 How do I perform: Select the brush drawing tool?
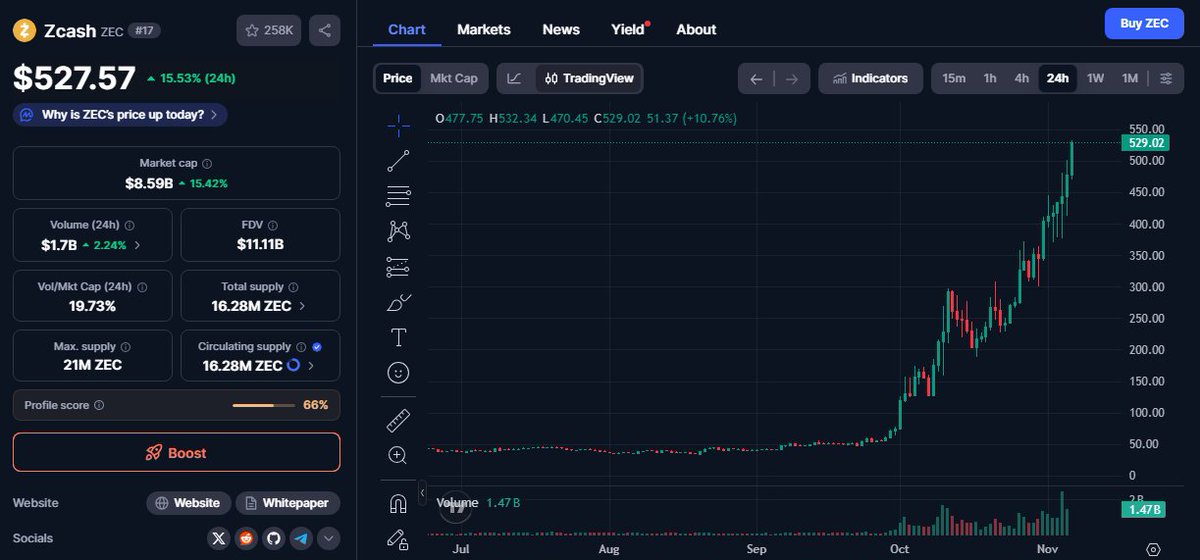point(398,302)
